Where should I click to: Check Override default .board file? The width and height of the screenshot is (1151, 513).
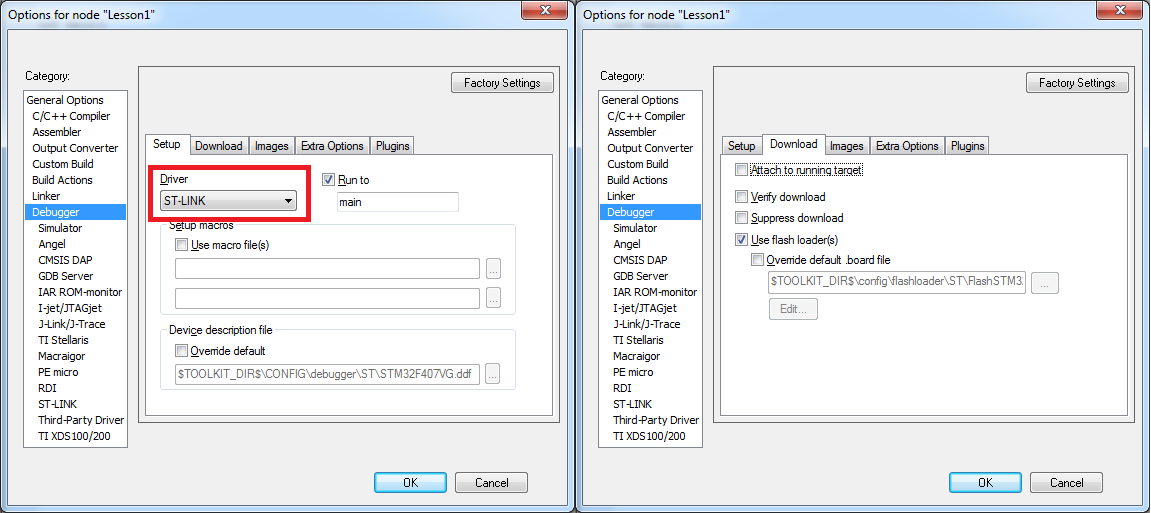[757, 260]
